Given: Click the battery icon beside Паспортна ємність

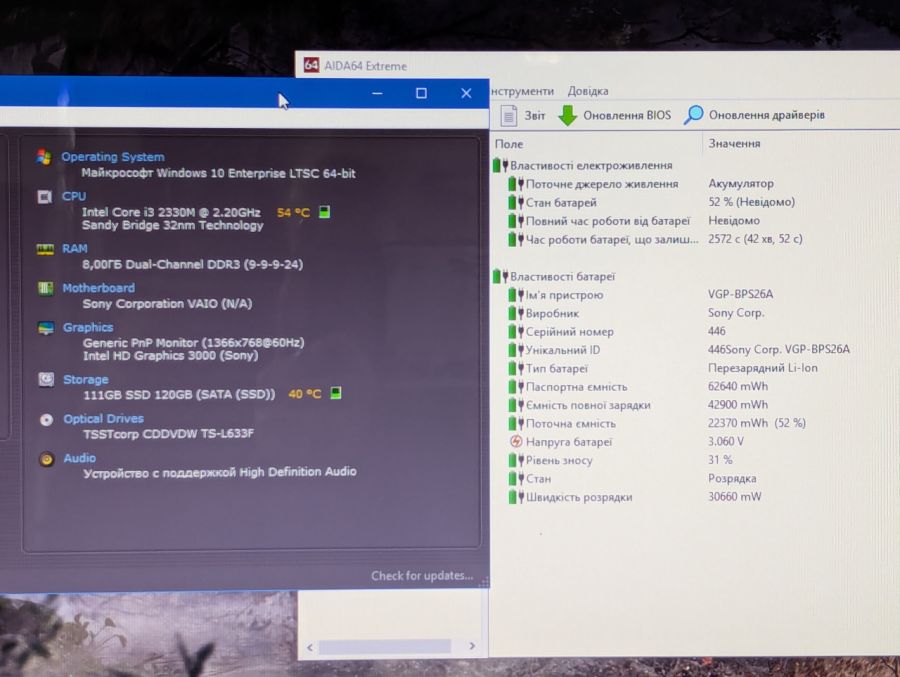Looking at the screenshot, I should (515, 387).
